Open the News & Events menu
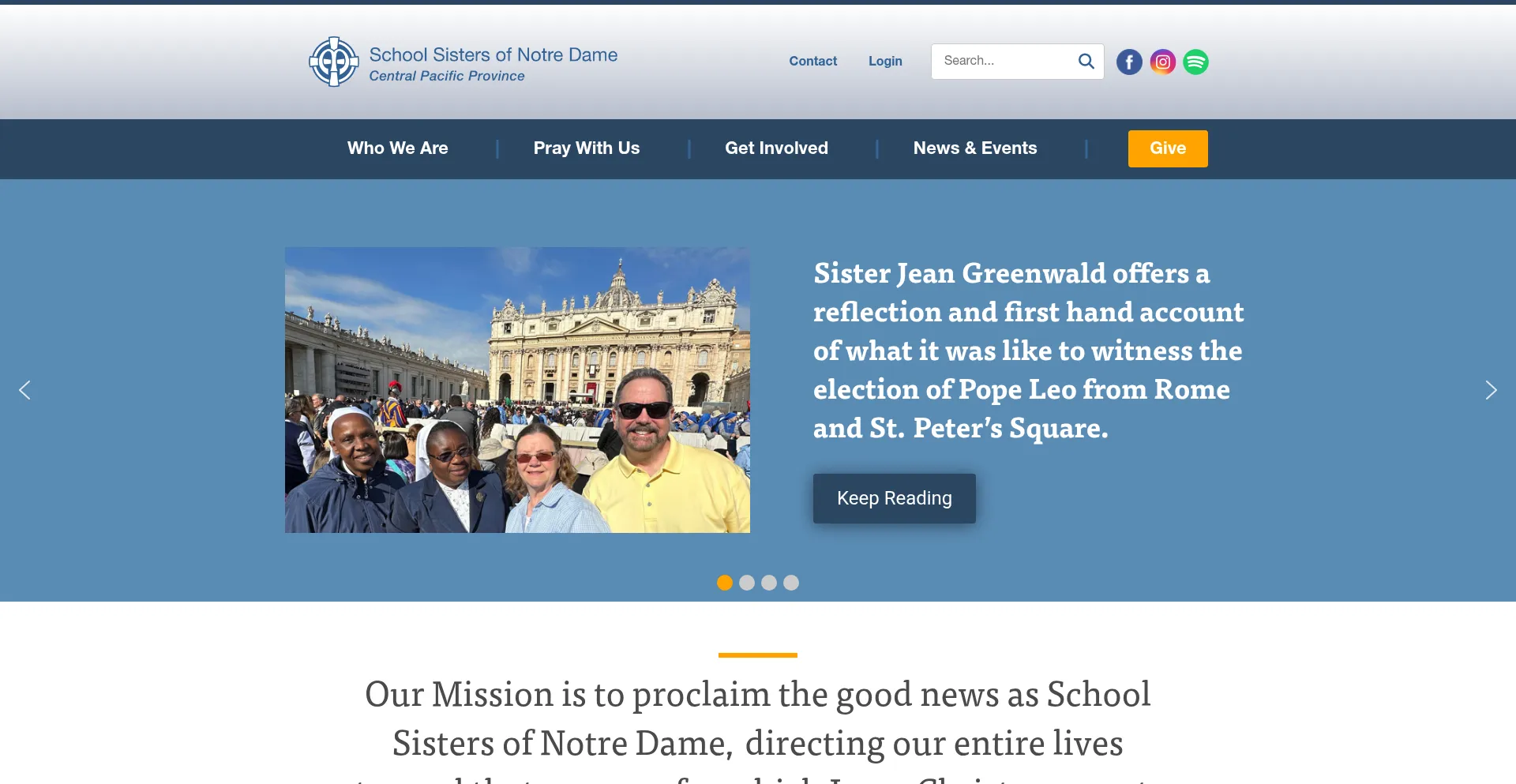Viewport: 1516px width, 784px height. (x=975, y=148)
